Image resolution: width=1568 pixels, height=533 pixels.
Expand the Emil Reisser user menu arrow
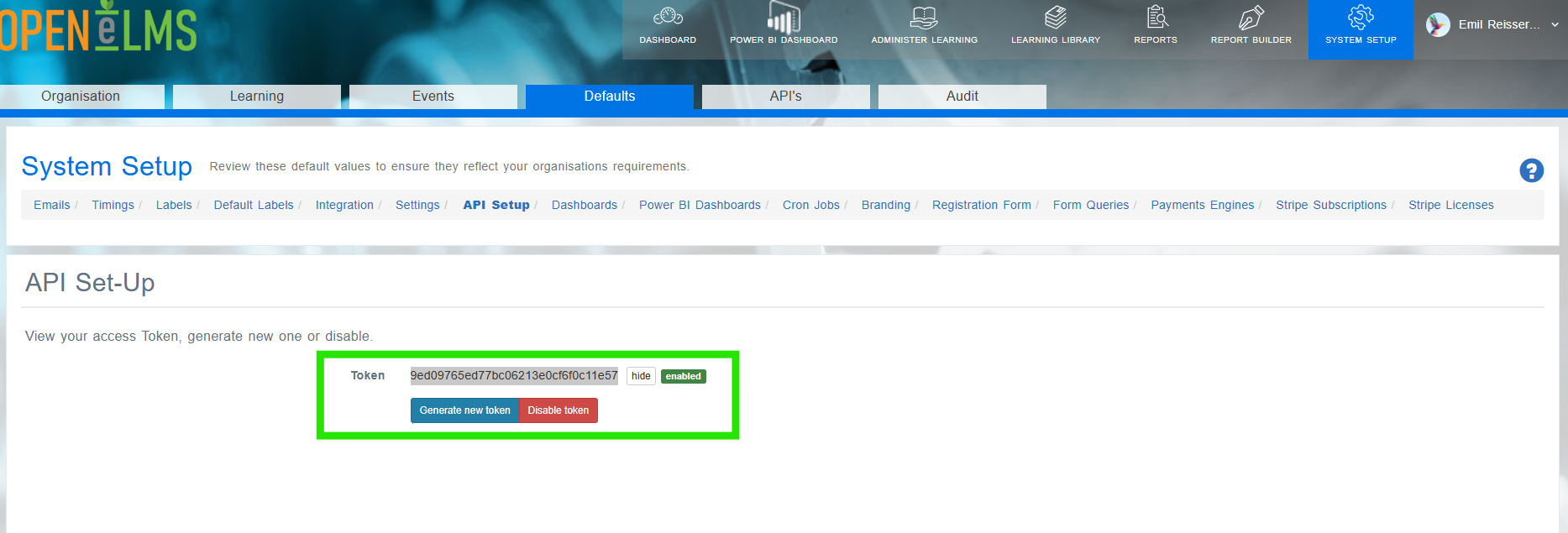1555,25
